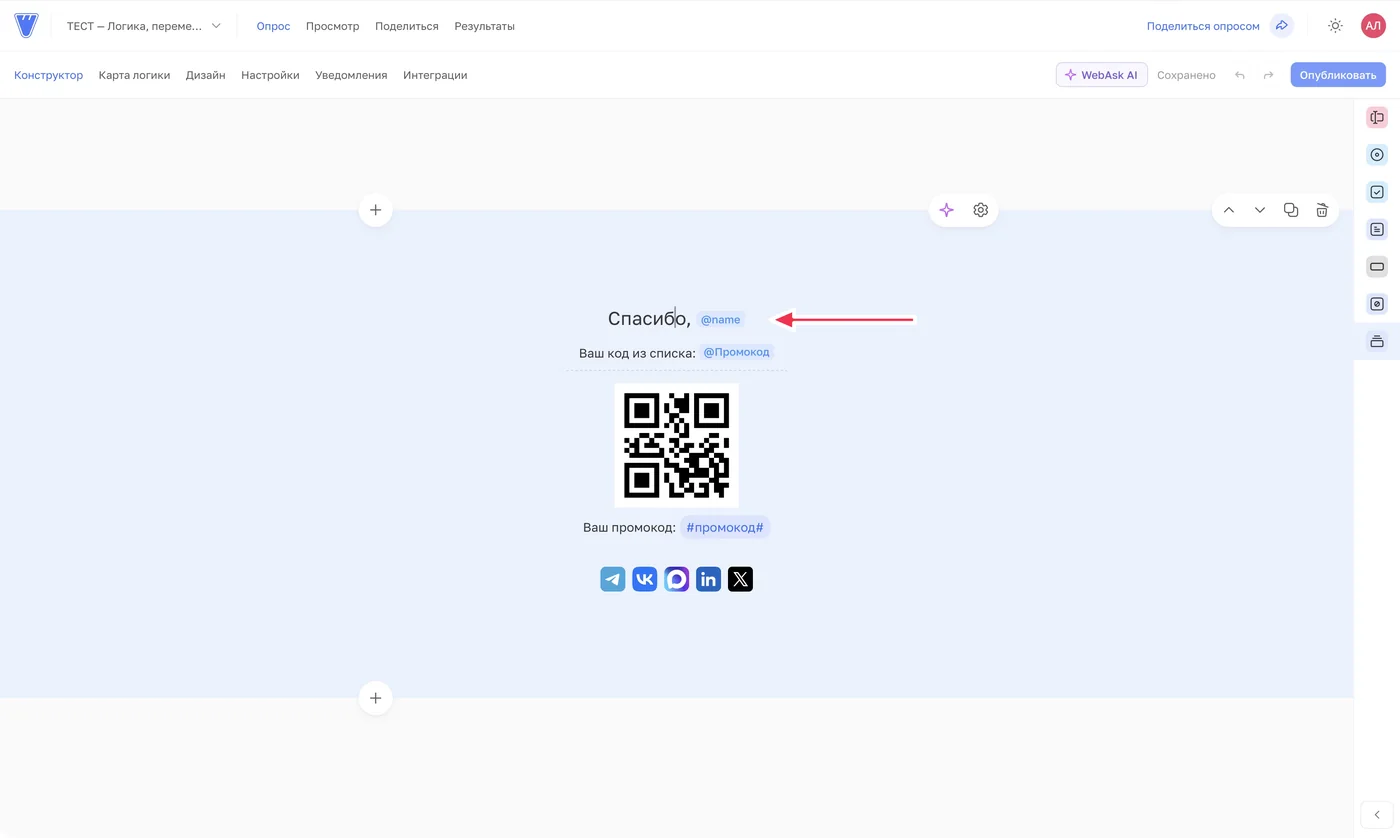Select the text document element in the sidebar
Viewport: 1400px width, 838px height.
tap(1377, 229)
